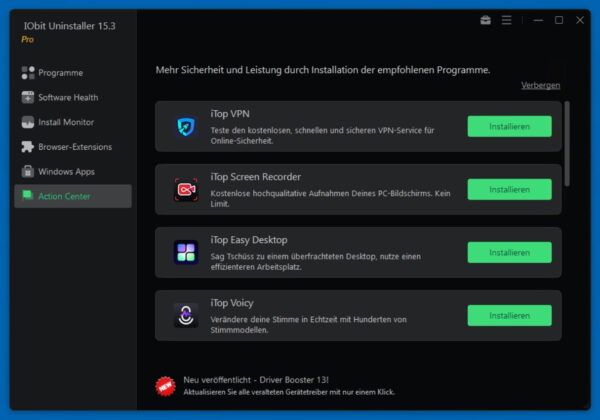Click the iTop VPN description text
This screenshot has height=420, width=600.
(x=322, y=135)
